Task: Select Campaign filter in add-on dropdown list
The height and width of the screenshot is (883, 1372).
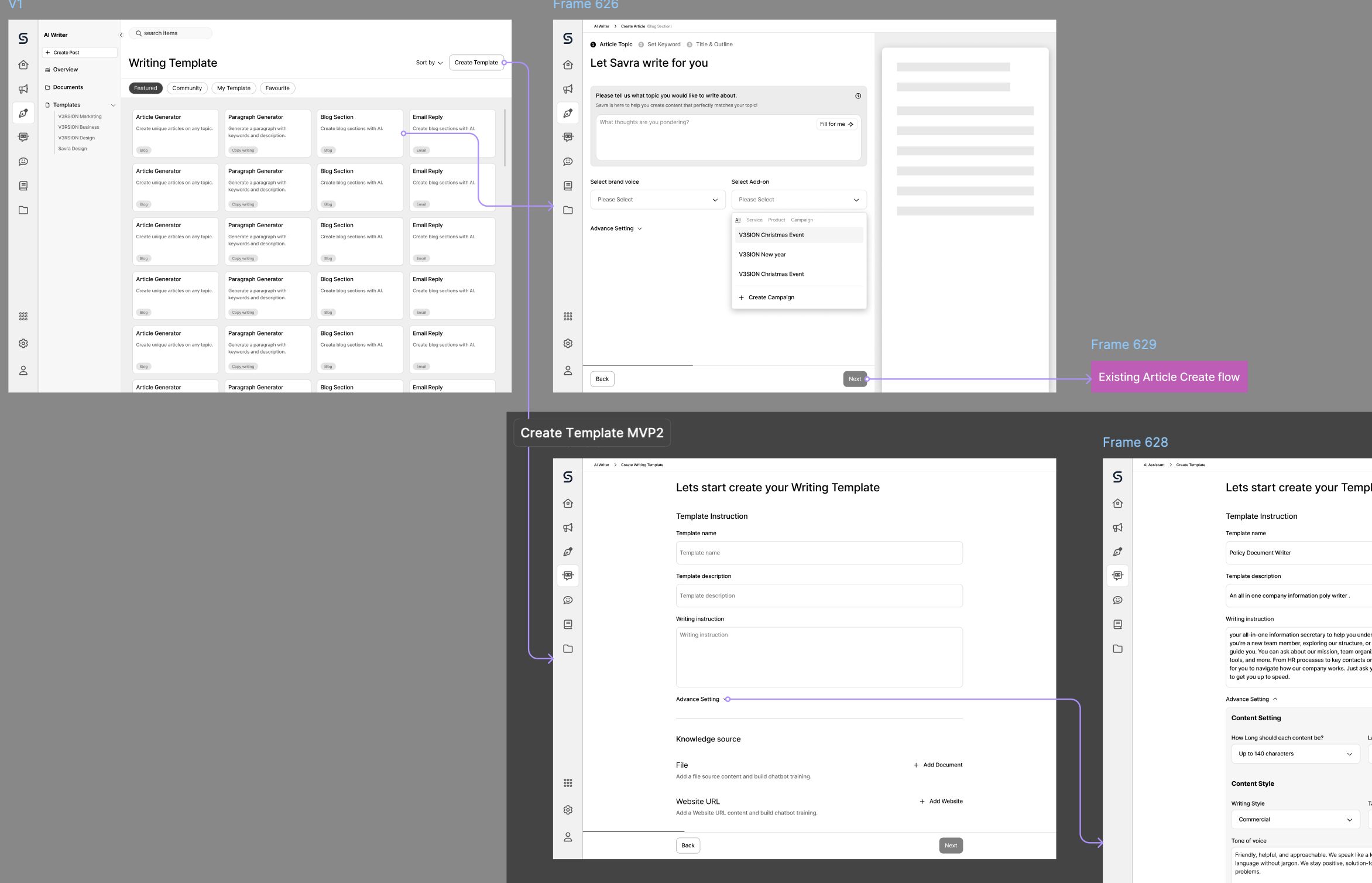Action: (x=802, y=220)
